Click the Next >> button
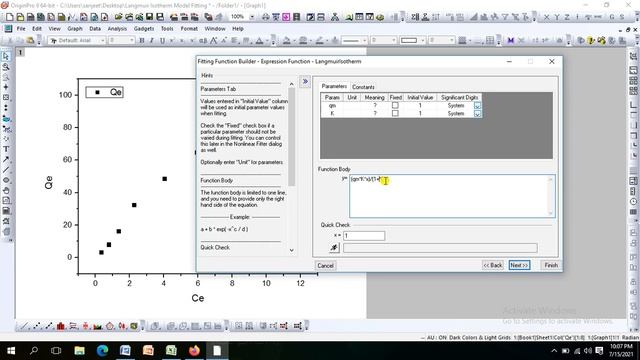The image size is (640, 360). 519,265
